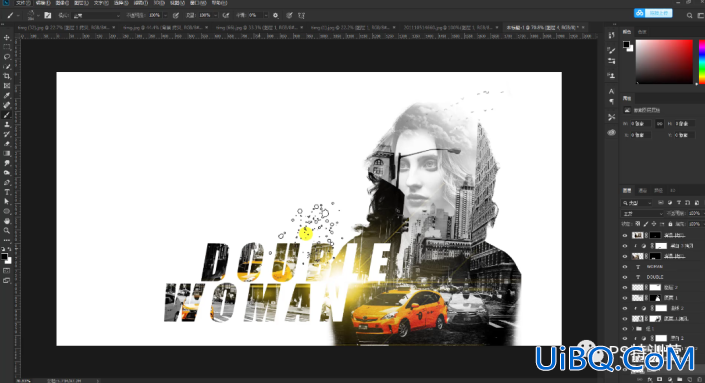The image size is (705, 383).
Task: Open the flow percentage dropdown arrow
Action: click(x=215, y=15)
